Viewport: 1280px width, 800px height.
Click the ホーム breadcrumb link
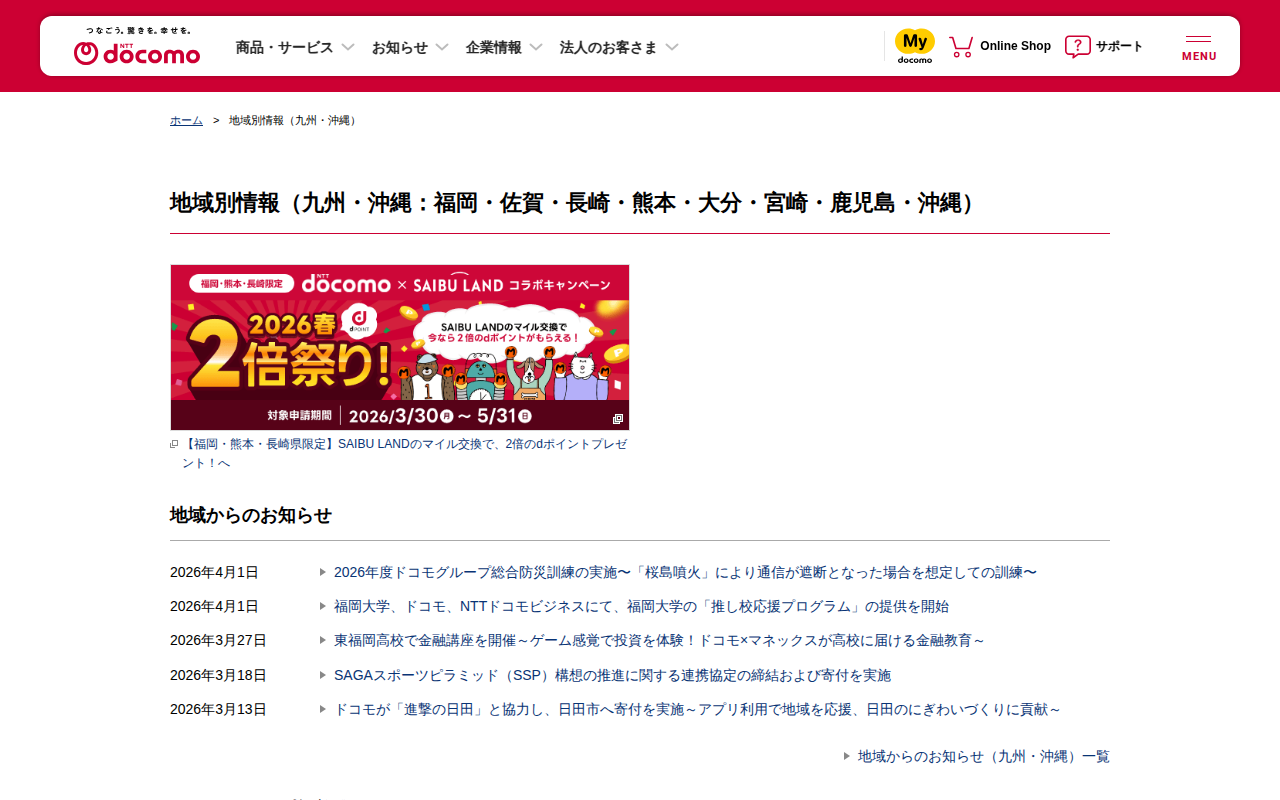point(186,120)
